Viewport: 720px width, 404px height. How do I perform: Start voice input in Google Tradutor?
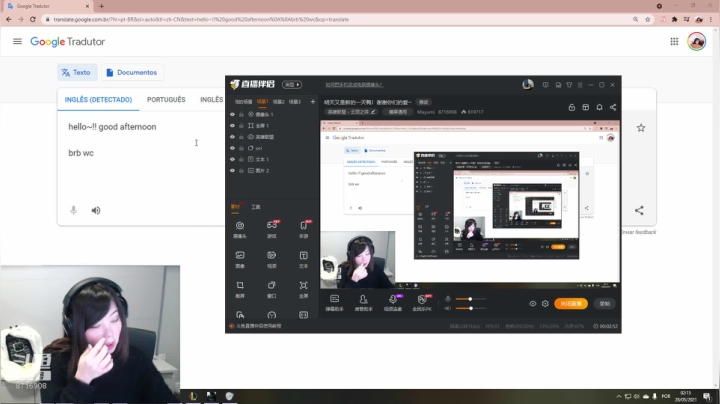pos(73,210)
